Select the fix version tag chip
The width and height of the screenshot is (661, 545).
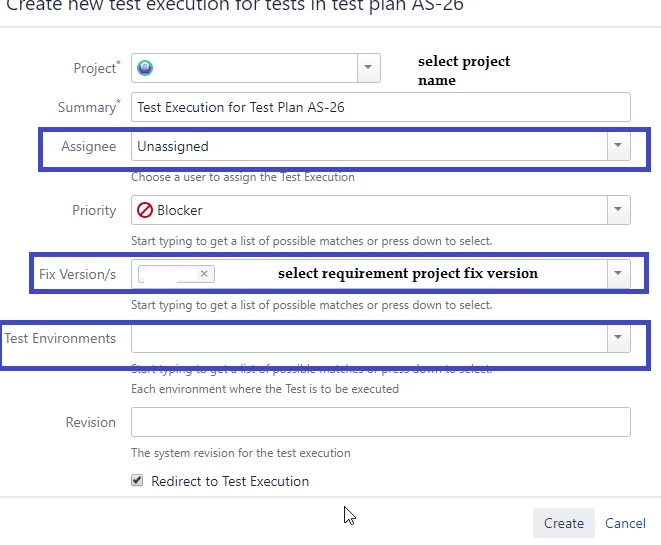point(168,273)
